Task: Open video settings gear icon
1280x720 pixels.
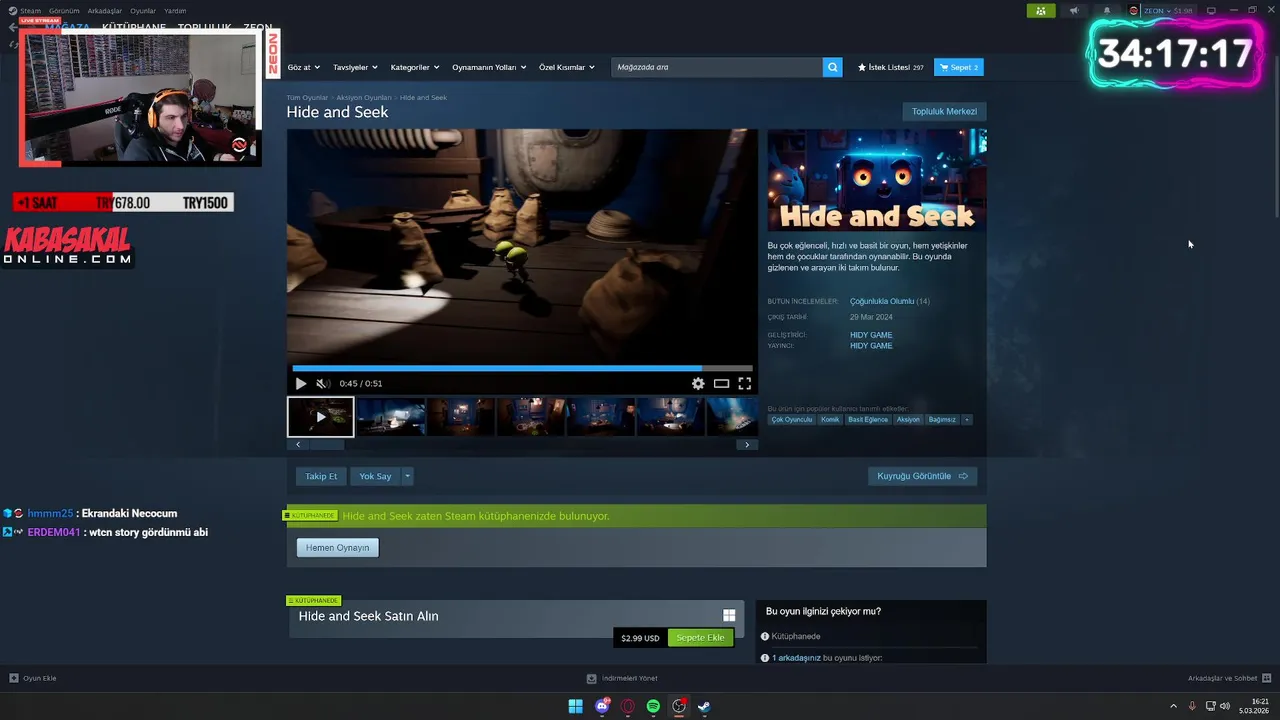Action: 698,383
